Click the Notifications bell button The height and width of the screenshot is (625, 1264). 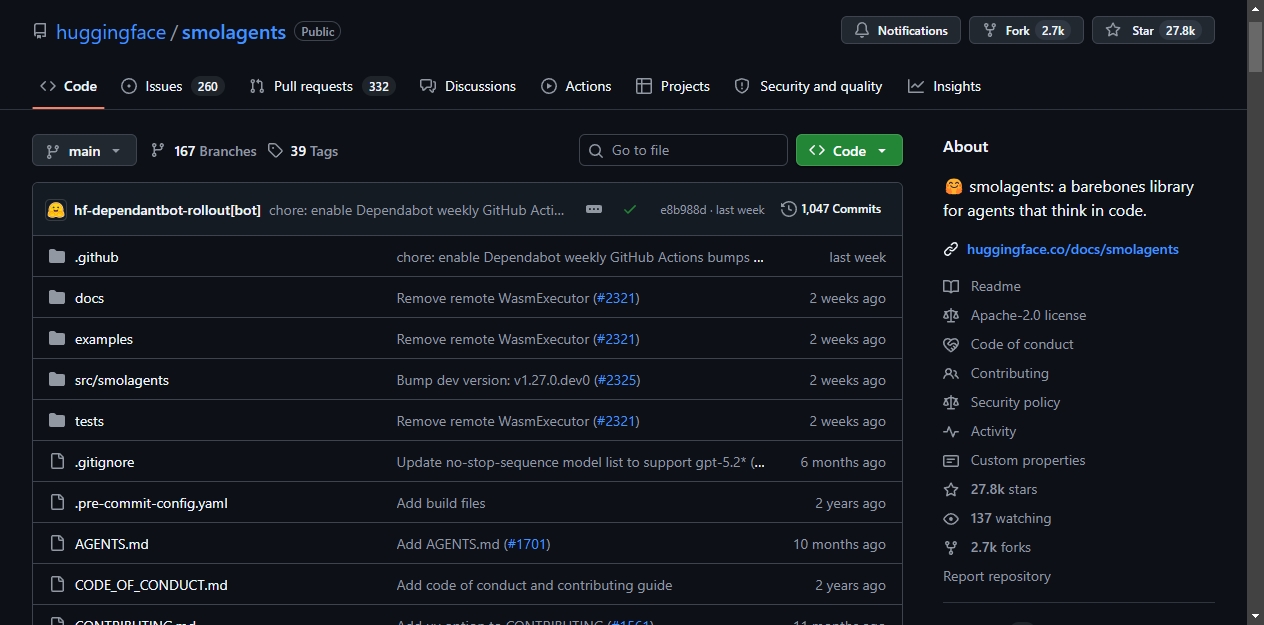(901, 31)
